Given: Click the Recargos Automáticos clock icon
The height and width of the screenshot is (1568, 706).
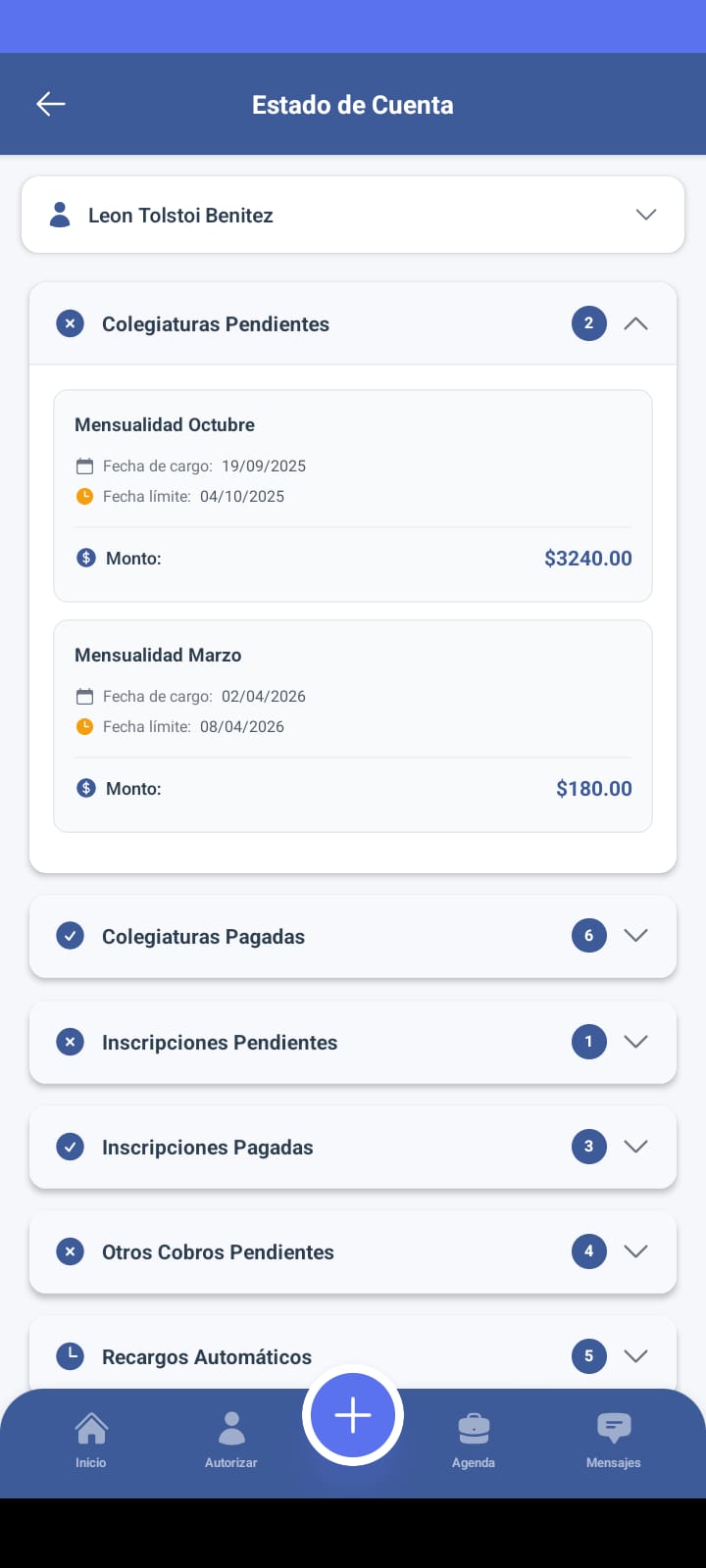Looking at the screenshot, I should (x=70, y=1356).
